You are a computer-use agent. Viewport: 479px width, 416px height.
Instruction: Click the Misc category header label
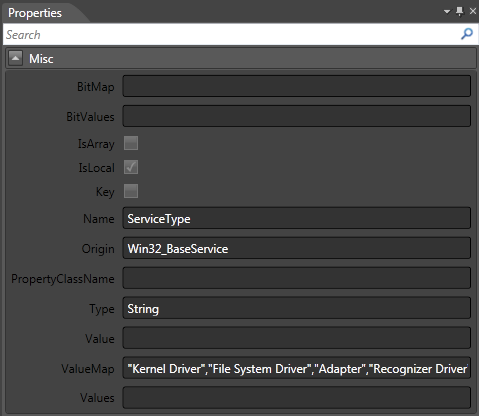pyautogui.click(x=41, y=59)
